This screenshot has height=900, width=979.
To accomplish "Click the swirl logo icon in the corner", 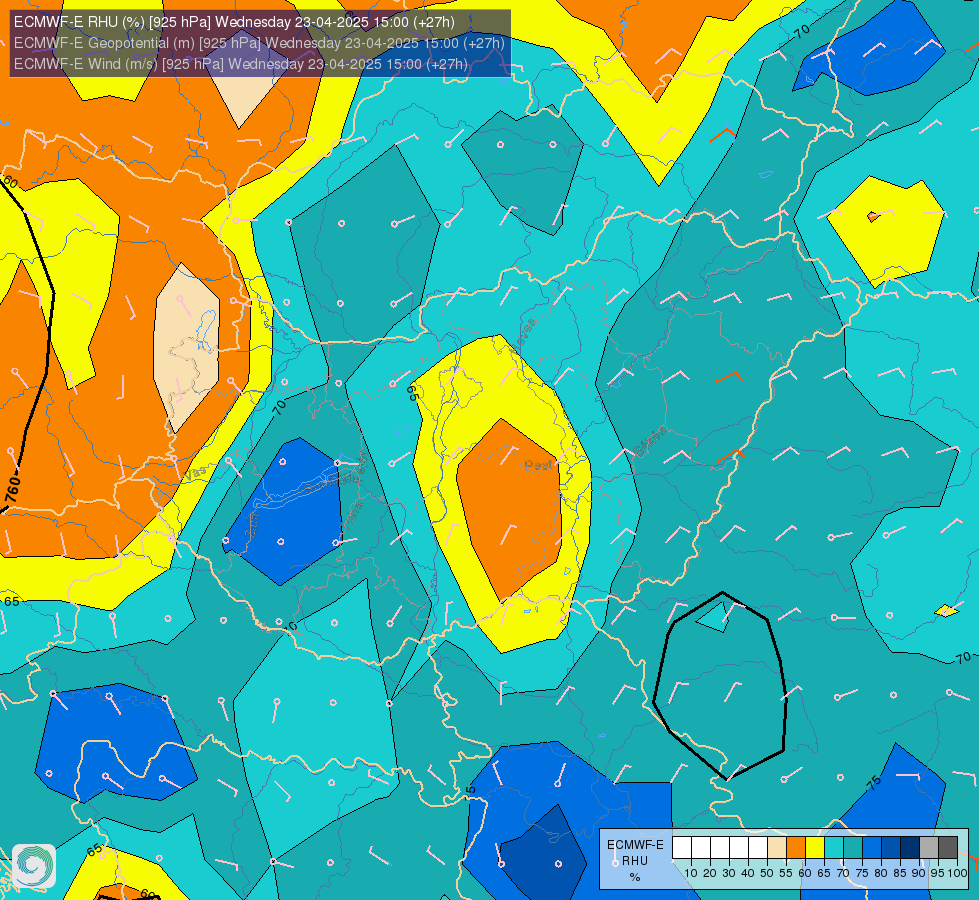I will tap(34, 866).
